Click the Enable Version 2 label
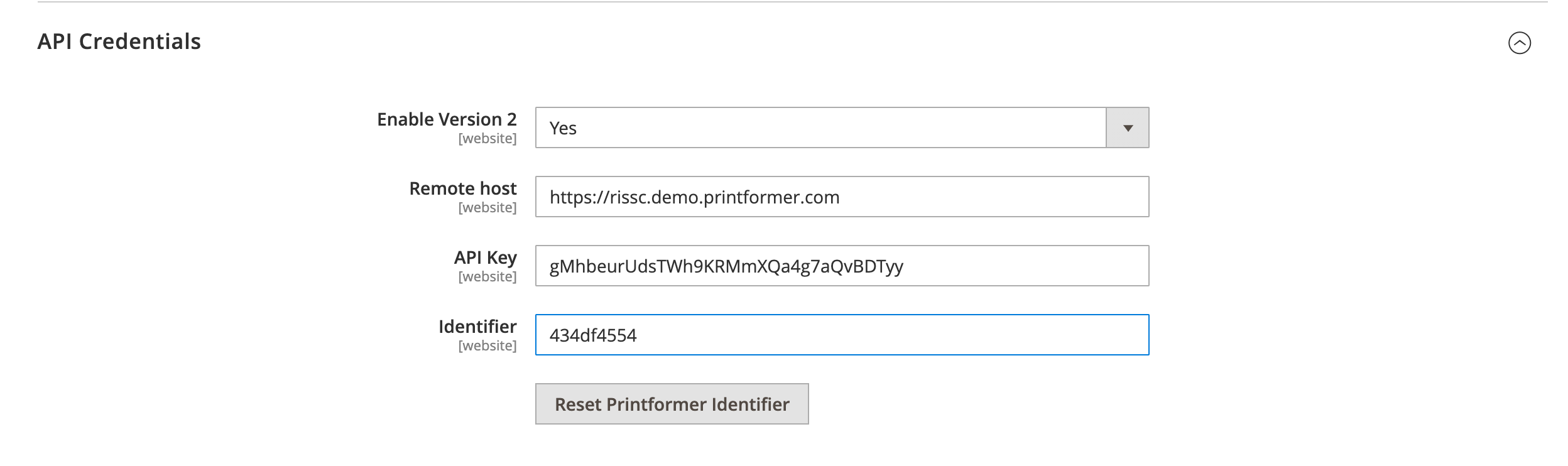This screenshot has height=466, width=1568. tap(447, 119)
